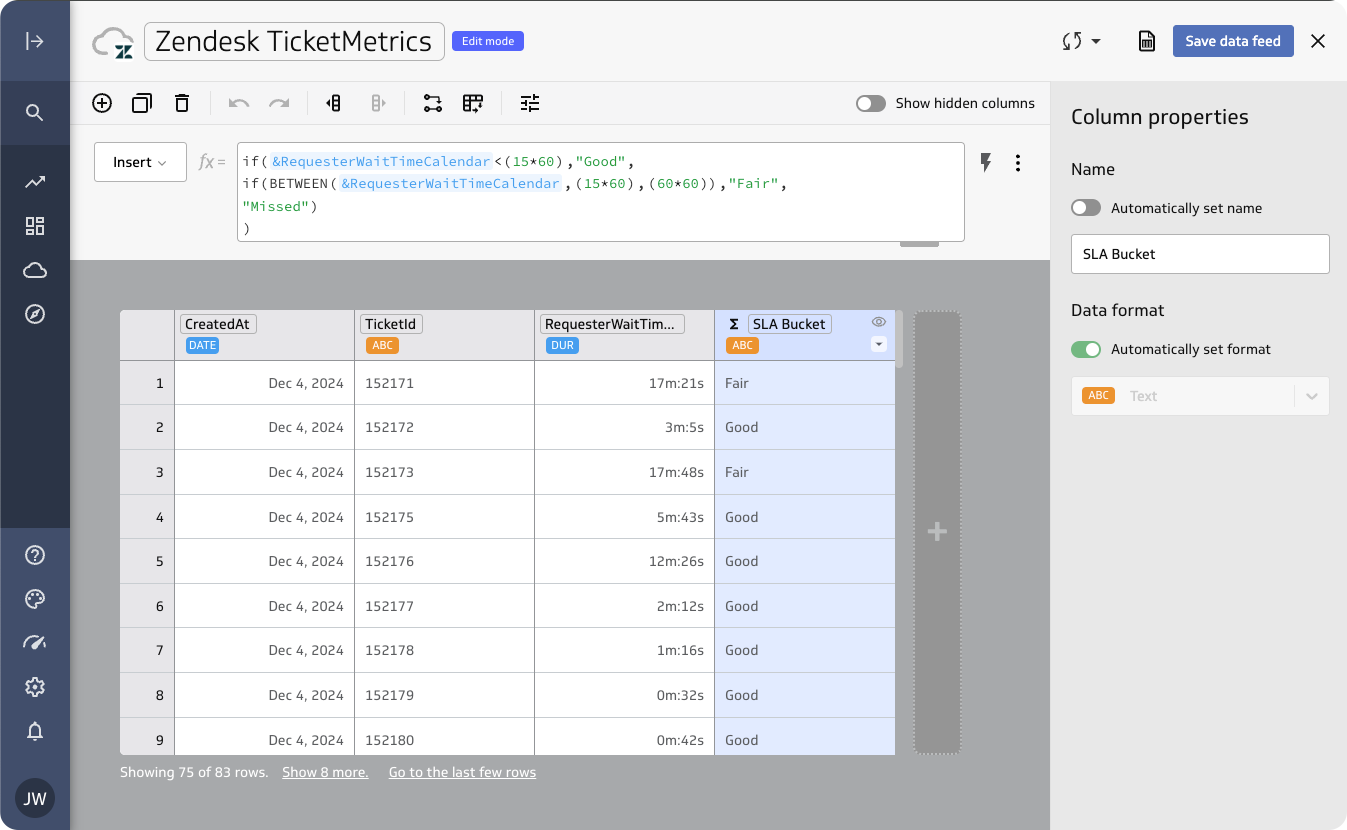Open the filter sliders icon in toolbar
Image resolution: width=1347 pixels, height=830 pixels.
[530, 103]
